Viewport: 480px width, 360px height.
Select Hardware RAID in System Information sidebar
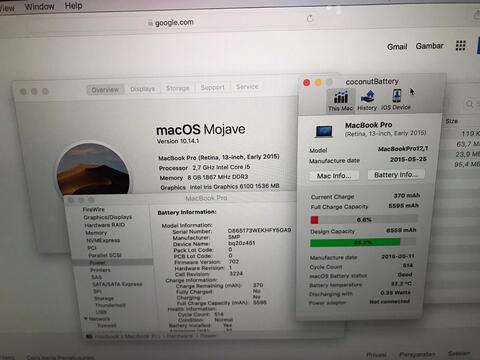pos(105,225)
